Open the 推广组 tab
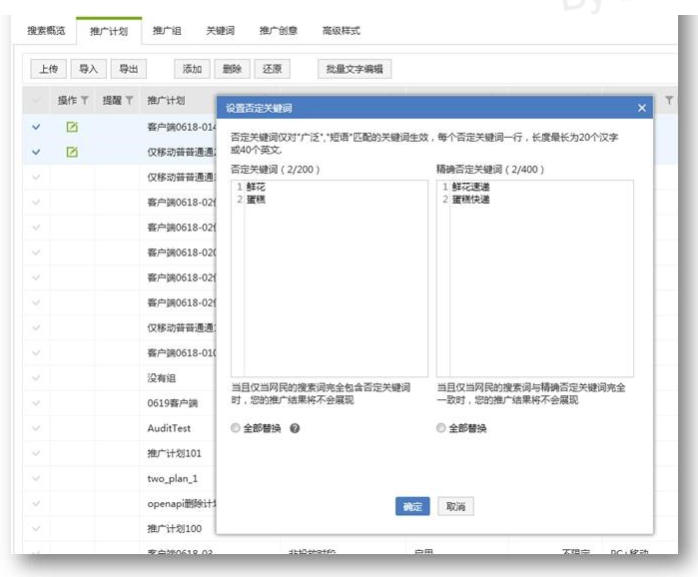The image size is (698, 577). 167,31
